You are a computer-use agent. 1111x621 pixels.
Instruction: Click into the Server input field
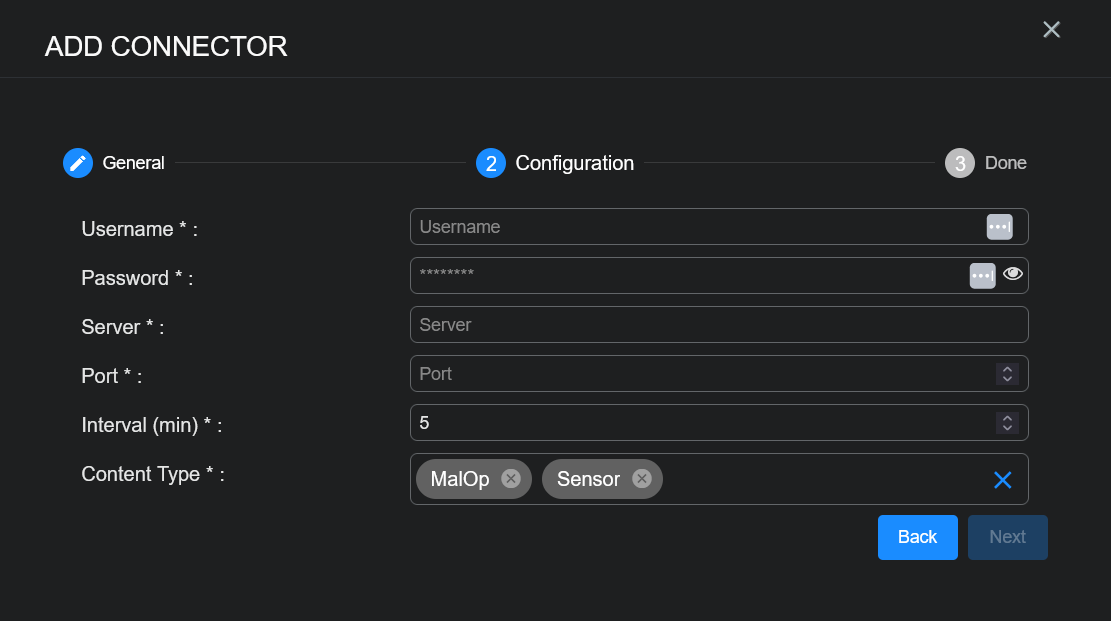(x=718, y=325)
